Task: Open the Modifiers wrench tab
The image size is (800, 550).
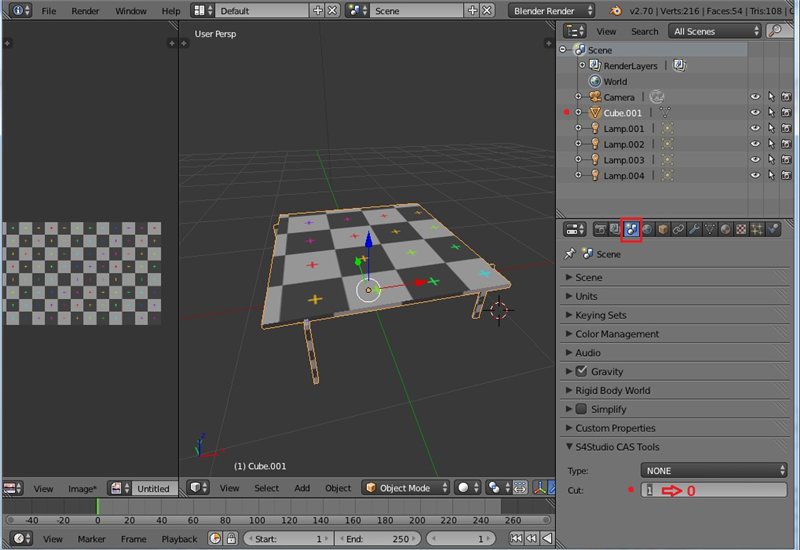Action: 695,229
